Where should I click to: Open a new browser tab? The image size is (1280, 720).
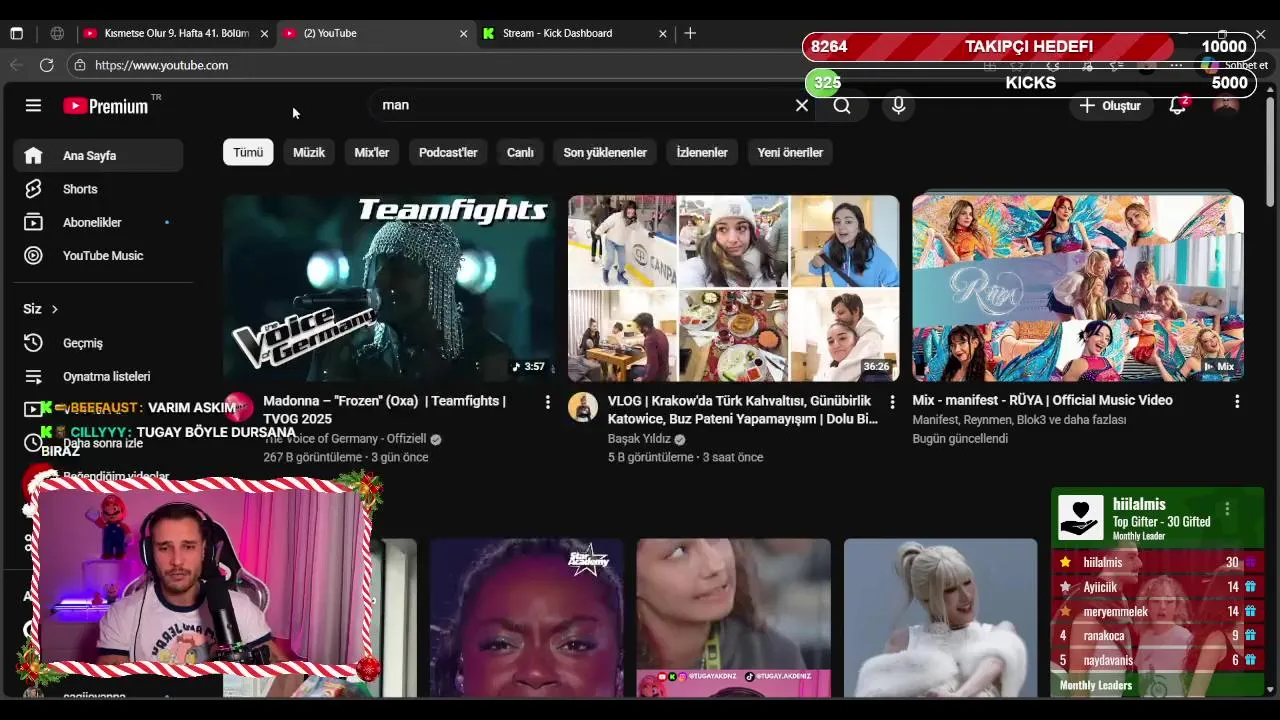[690, 33]
